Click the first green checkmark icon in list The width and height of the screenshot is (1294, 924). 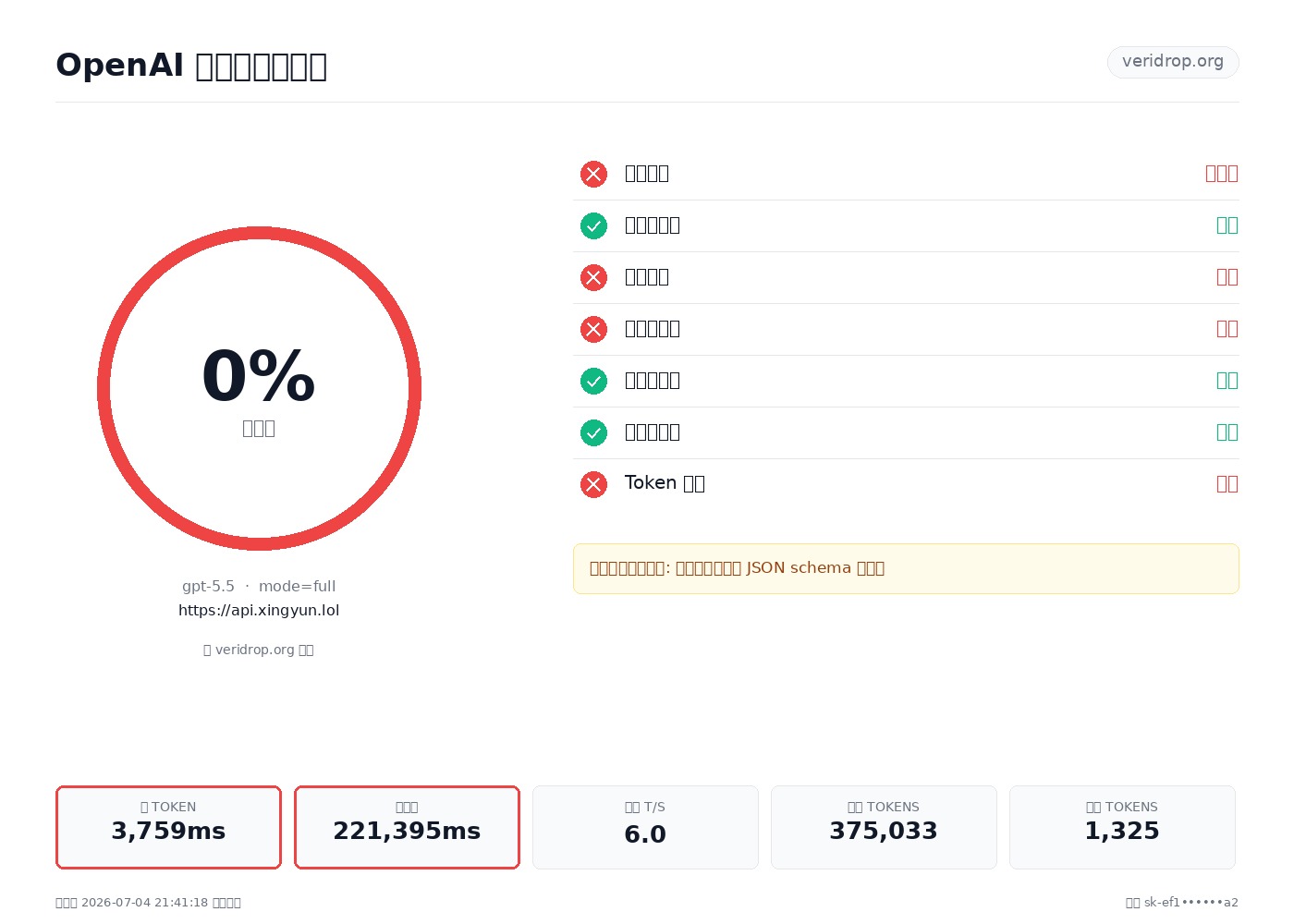pyautogui.click(x=593, y=225)
